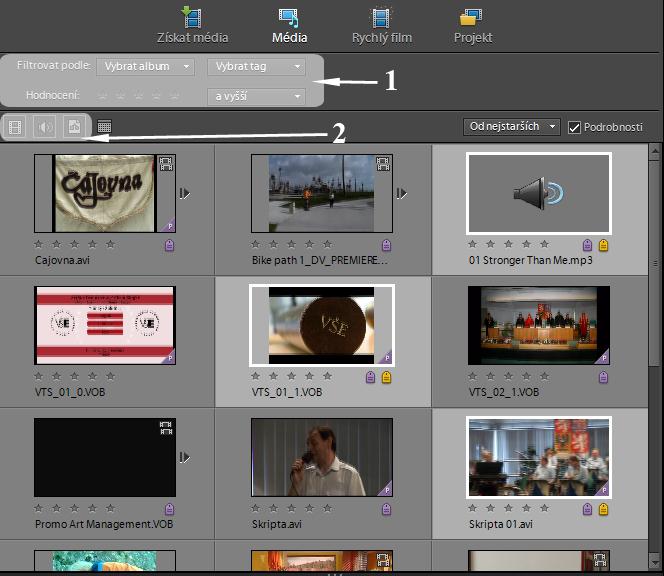This screenshot has height=576, width=664.
Task: Select the Skripta.avi thumbnail
Action: (x=322, y=457)
